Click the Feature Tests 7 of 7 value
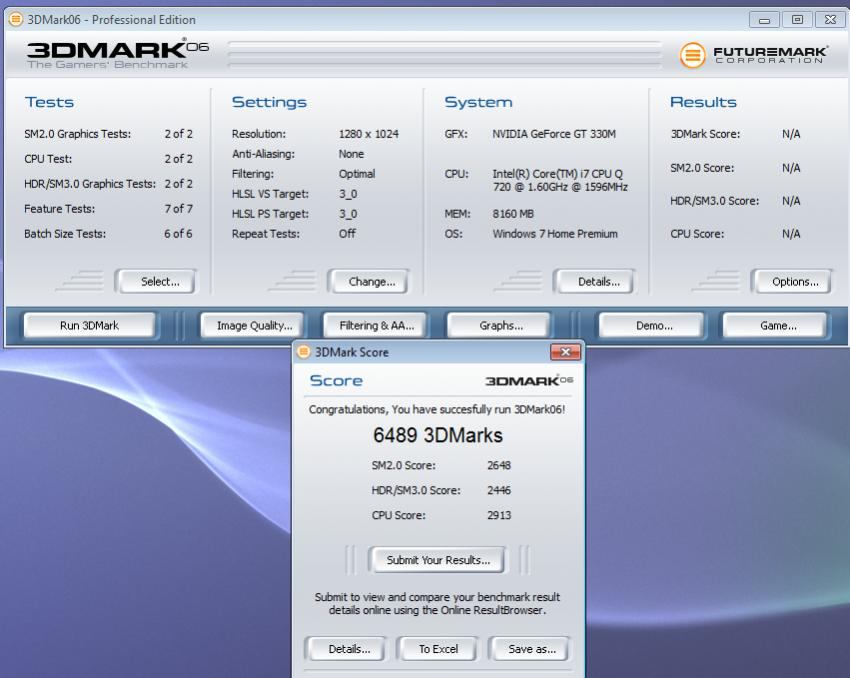The image size is (850, 678). (178, 209)
